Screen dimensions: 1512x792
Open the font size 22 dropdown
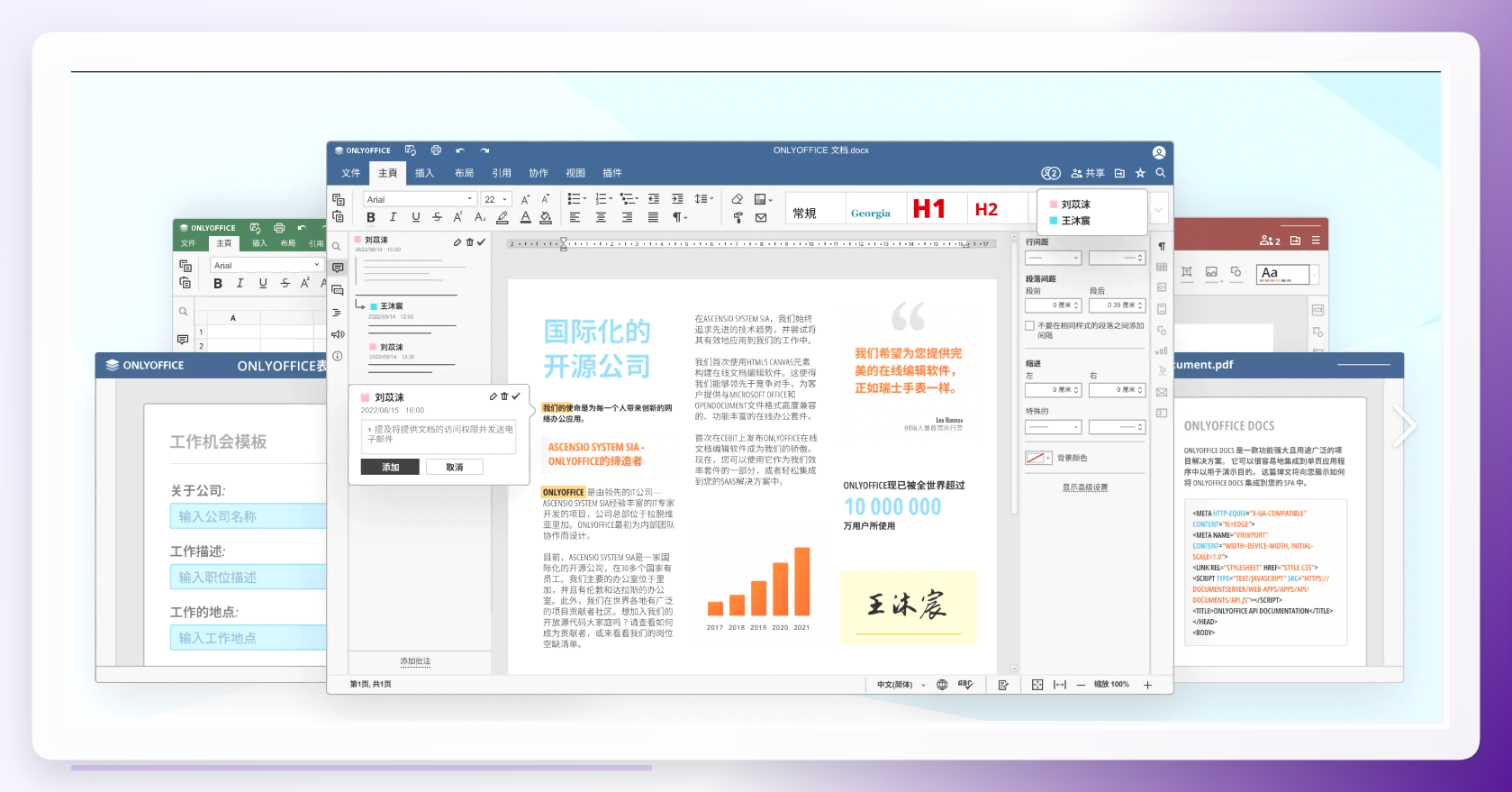[496, 199]
